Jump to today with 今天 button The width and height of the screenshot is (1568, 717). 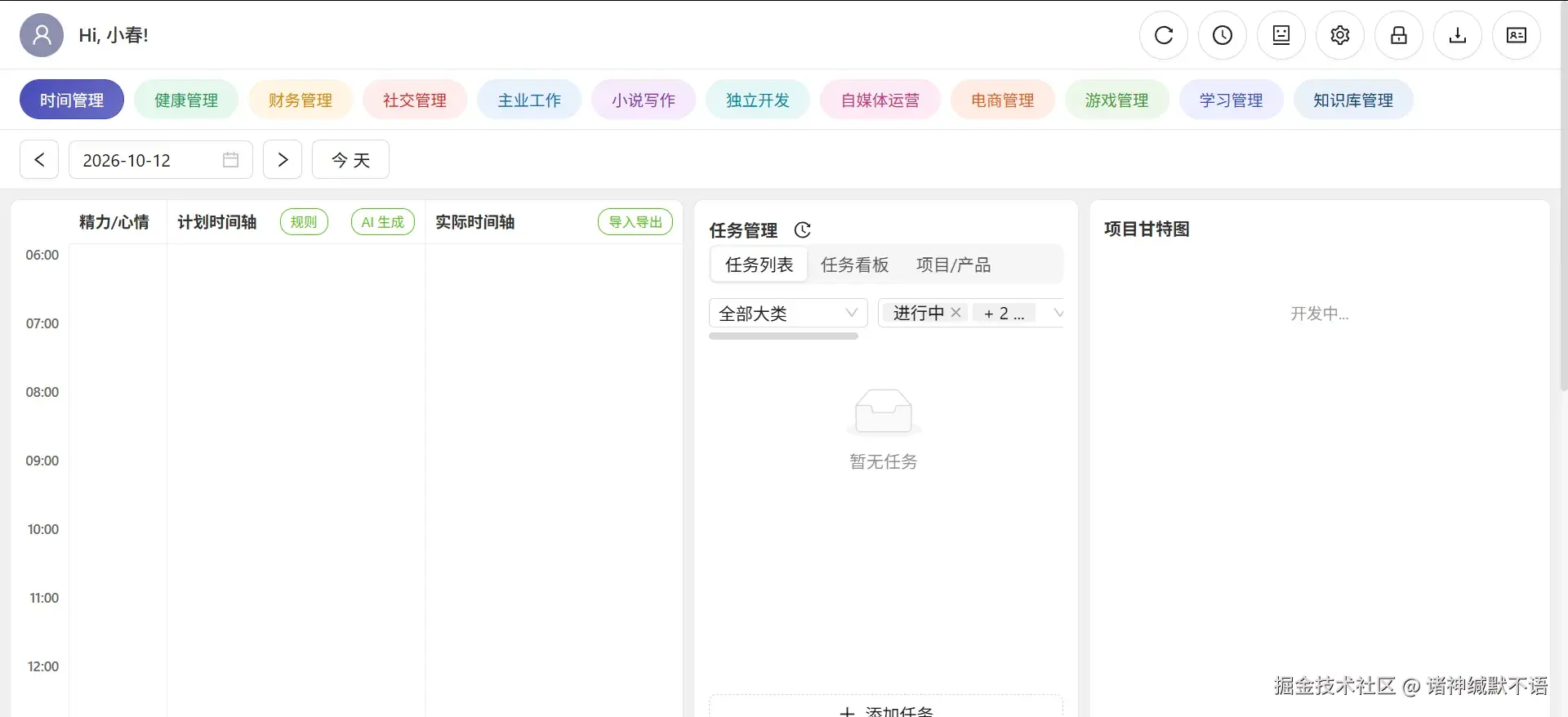point(350,159)
